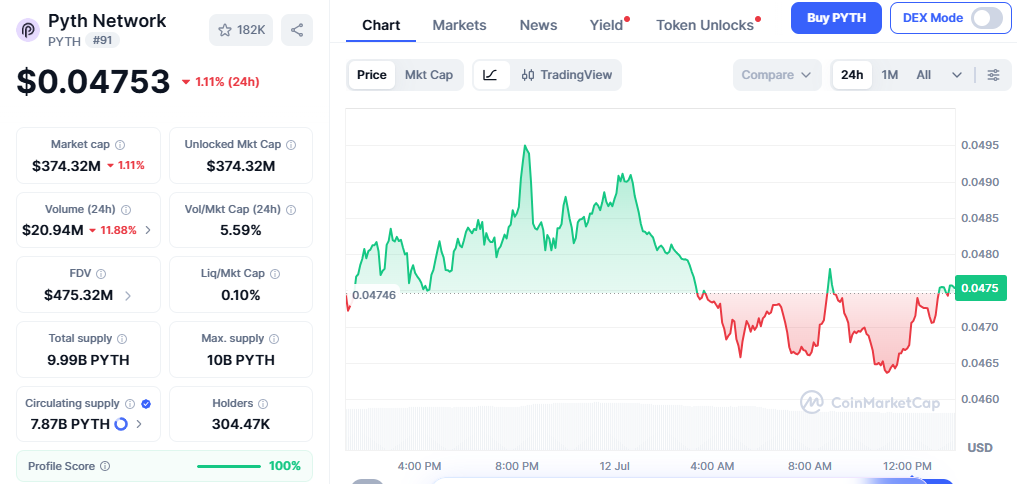Open Profile Score info icon

coord(105,466)
